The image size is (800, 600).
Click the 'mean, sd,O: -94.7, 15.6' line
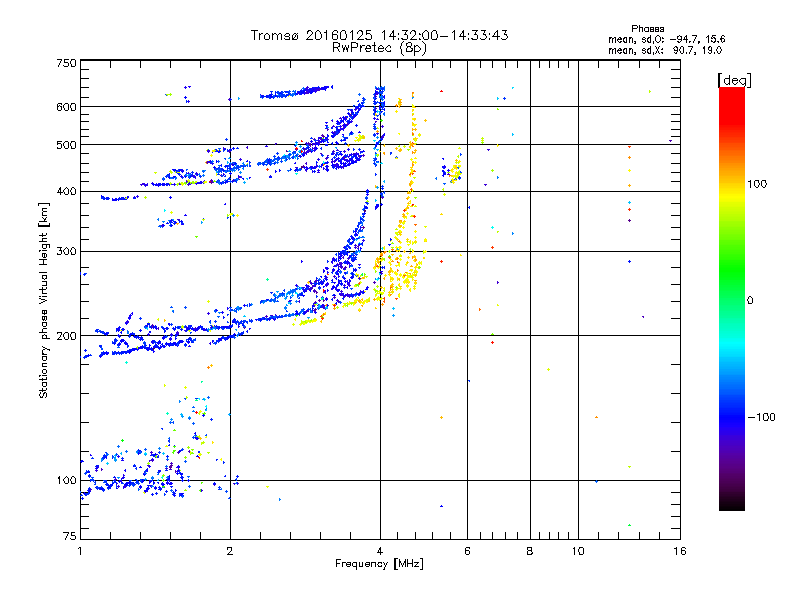tap(666, 39)
